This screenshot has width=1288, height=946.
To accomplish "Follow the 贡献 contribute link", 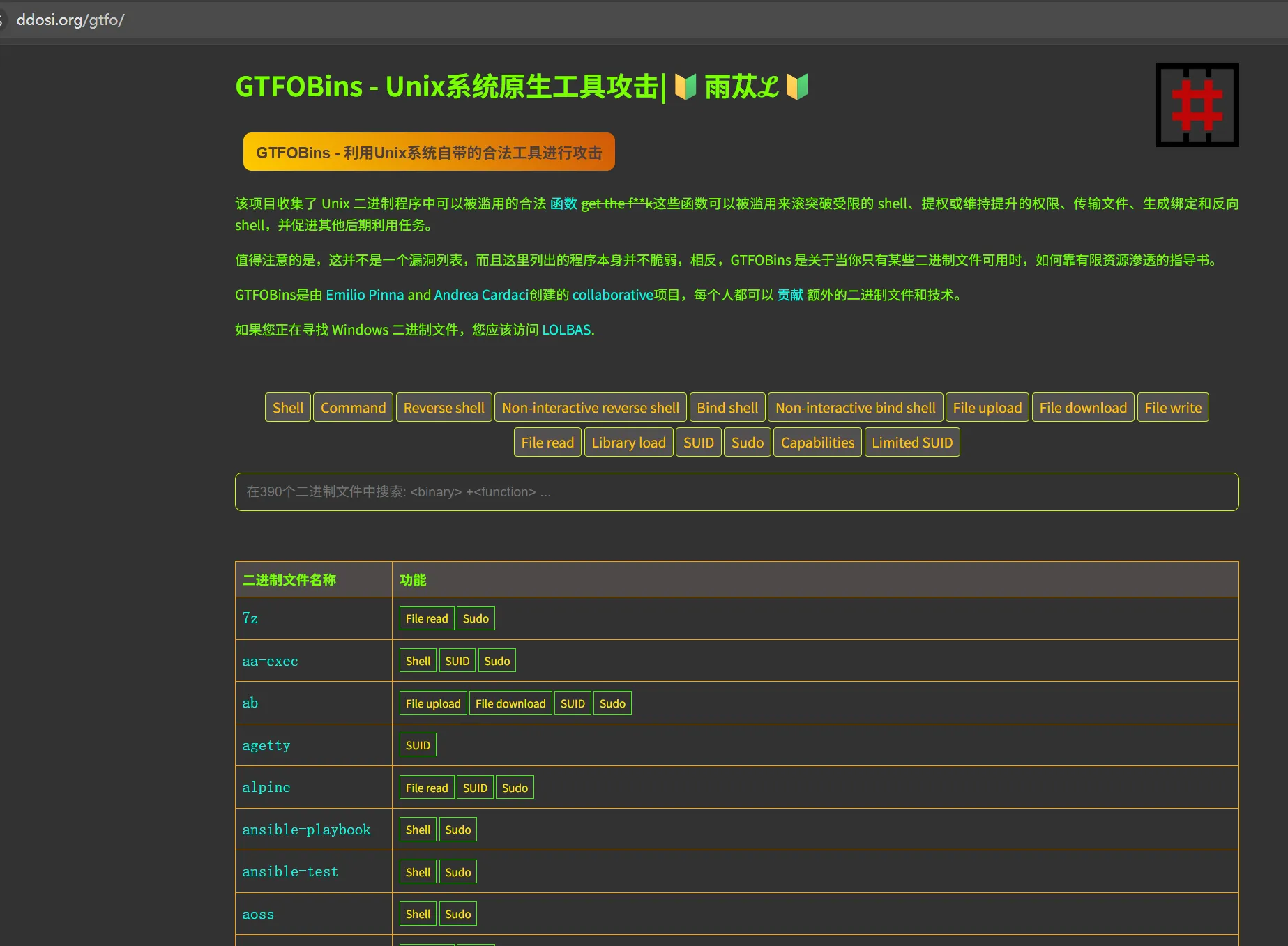I will point(790,295).
